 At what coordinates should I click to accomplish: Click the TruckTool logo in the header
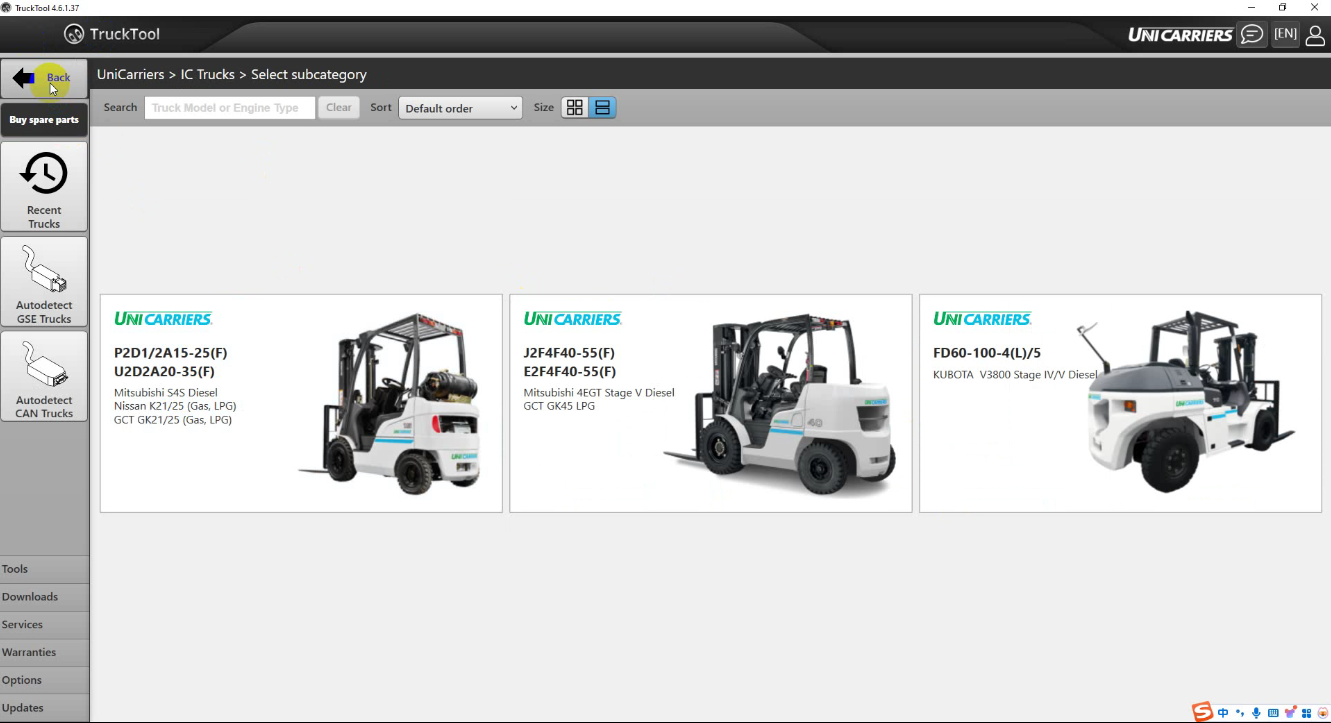click(x=112, y=34)
